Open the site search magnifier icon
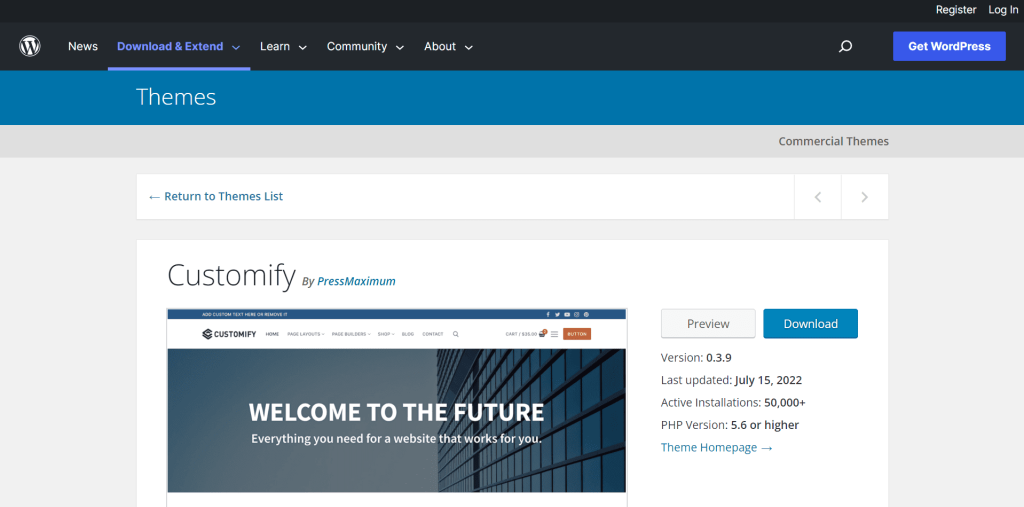Screen dimensions: 1024x507 pyautogui.click(x=845, y=46)
